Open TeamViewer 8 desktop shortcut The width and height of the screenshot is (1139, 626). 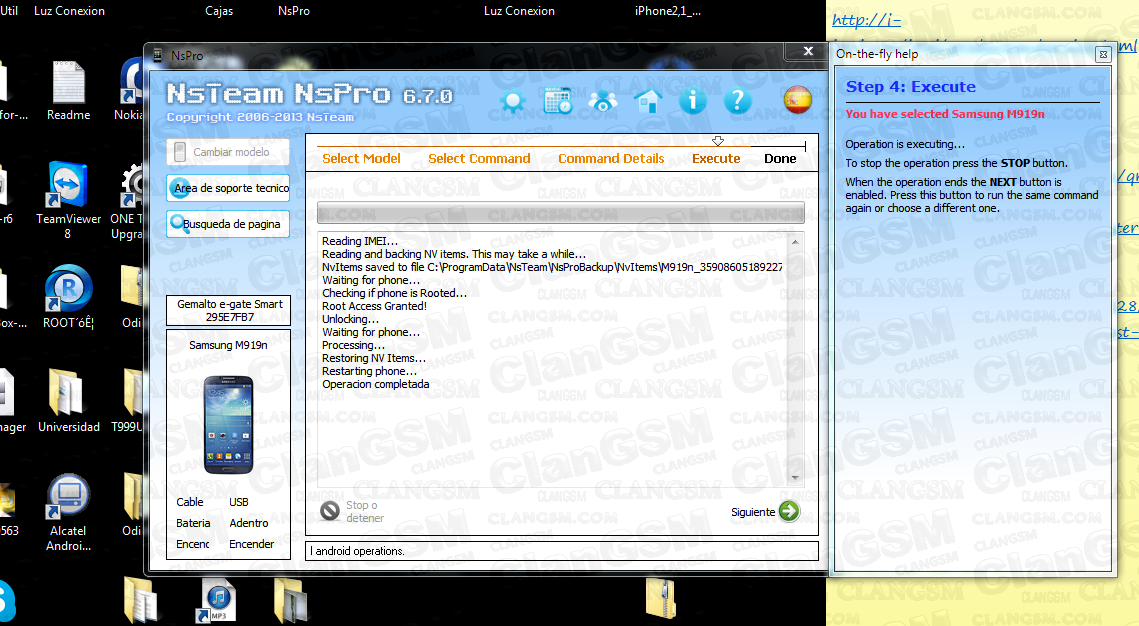[x=68, y=200]
